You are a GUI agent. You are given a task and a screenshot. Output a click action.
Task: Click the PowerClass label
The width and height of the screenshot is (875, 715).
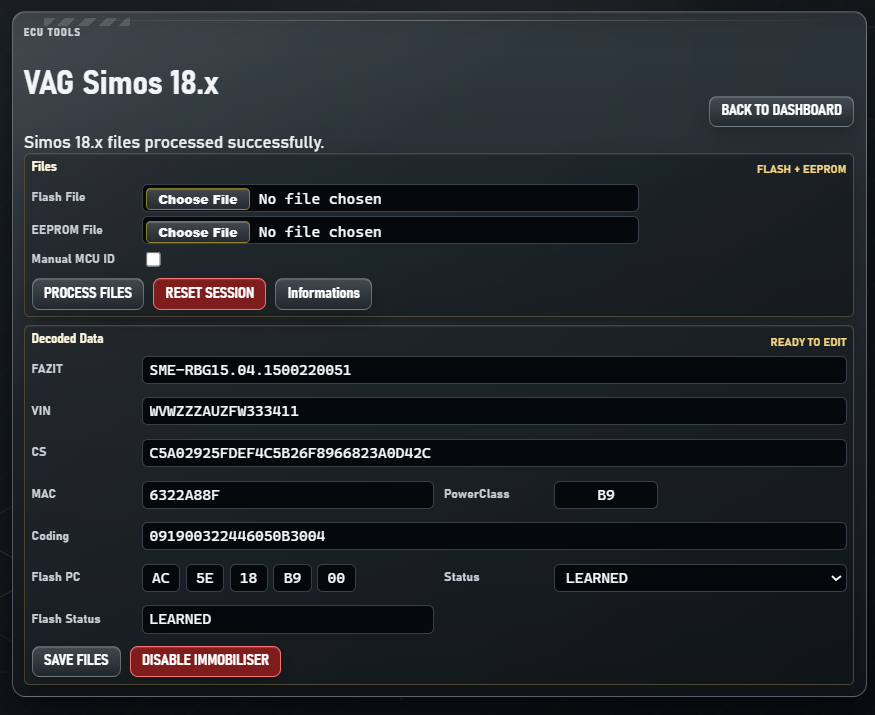pos(477,494)
